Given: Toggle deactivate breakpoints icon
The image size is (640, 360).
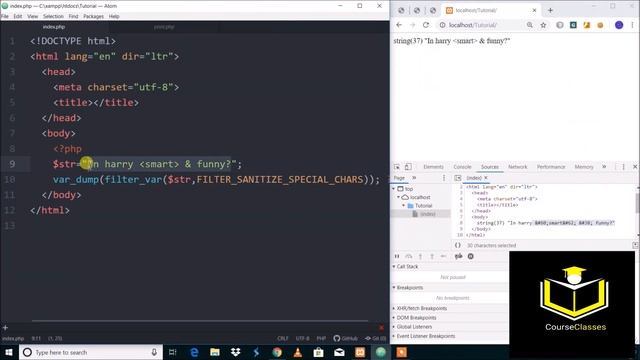Looking at the screenshot, I should 459,256.
